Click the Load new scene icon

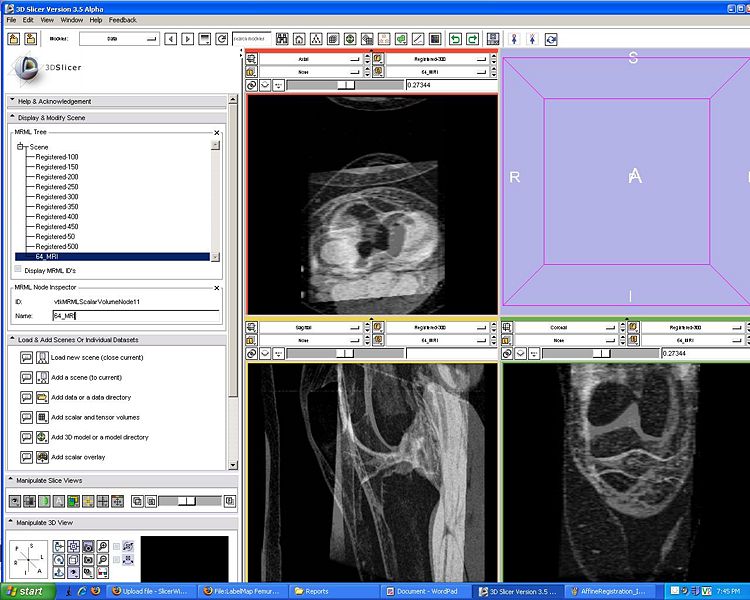[42, 357]
